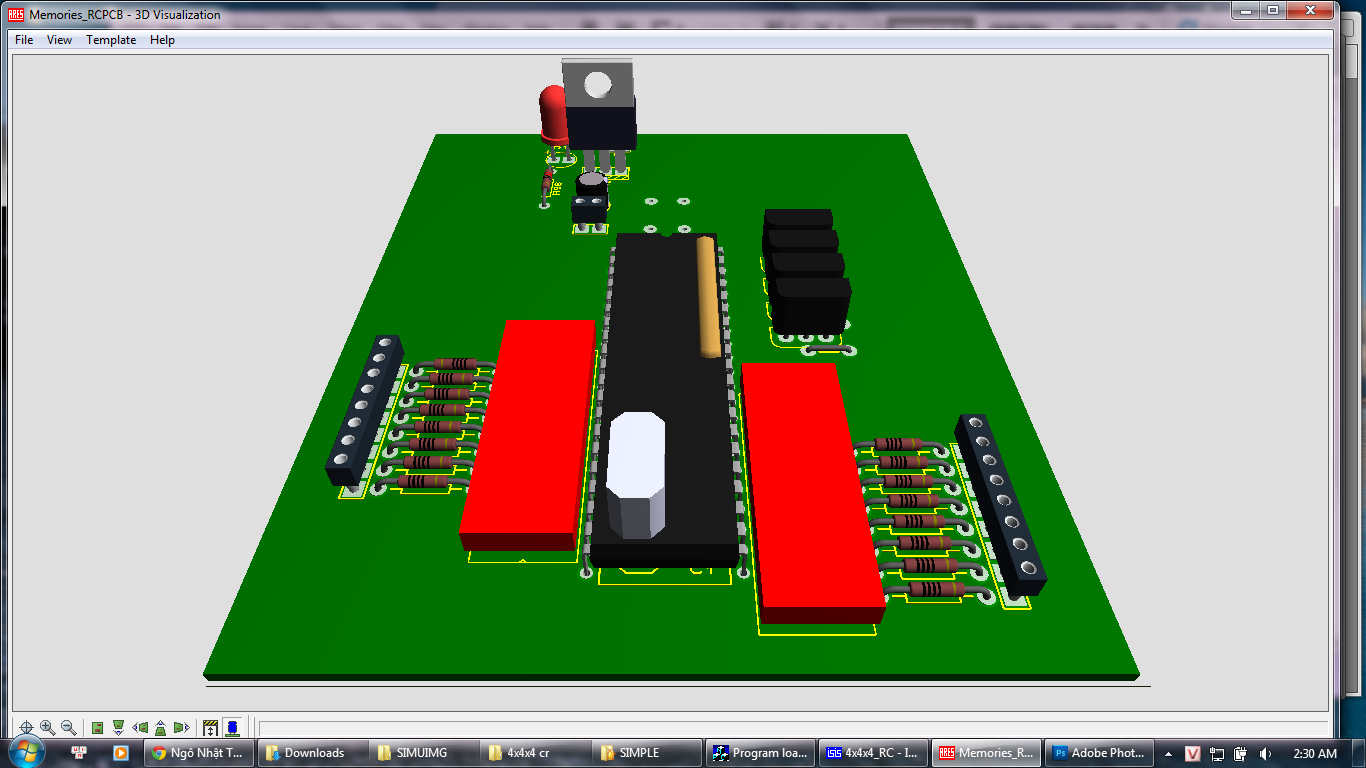Switch to right view of board
This screenshot has height=768, width=1366.
[x=181, y=728]
